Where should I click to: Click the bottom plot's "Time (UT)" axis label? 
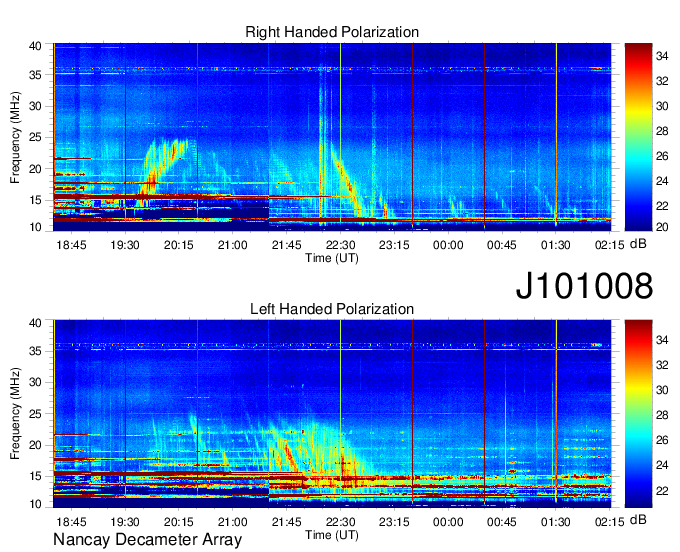[x=332, y=535]
